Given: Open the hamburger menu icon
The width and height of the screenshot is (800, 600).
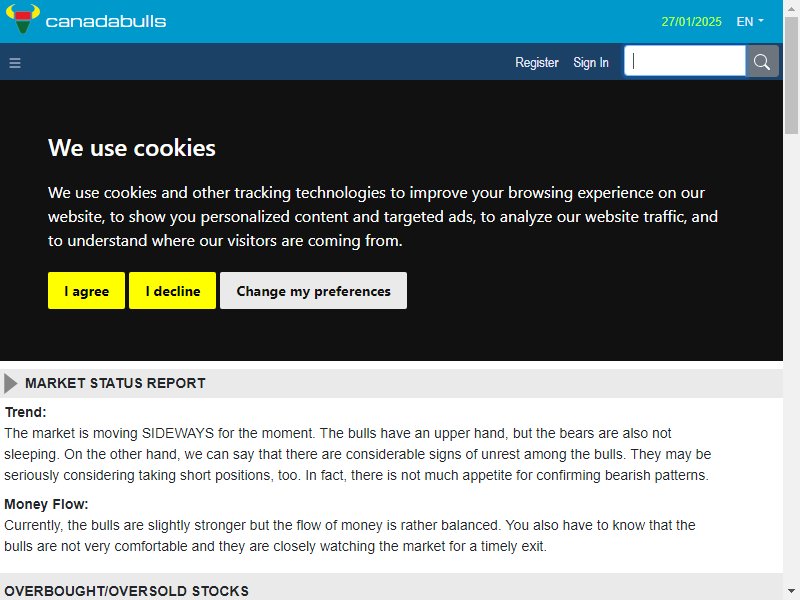Looking at the screenshot, I should point(15,63).
